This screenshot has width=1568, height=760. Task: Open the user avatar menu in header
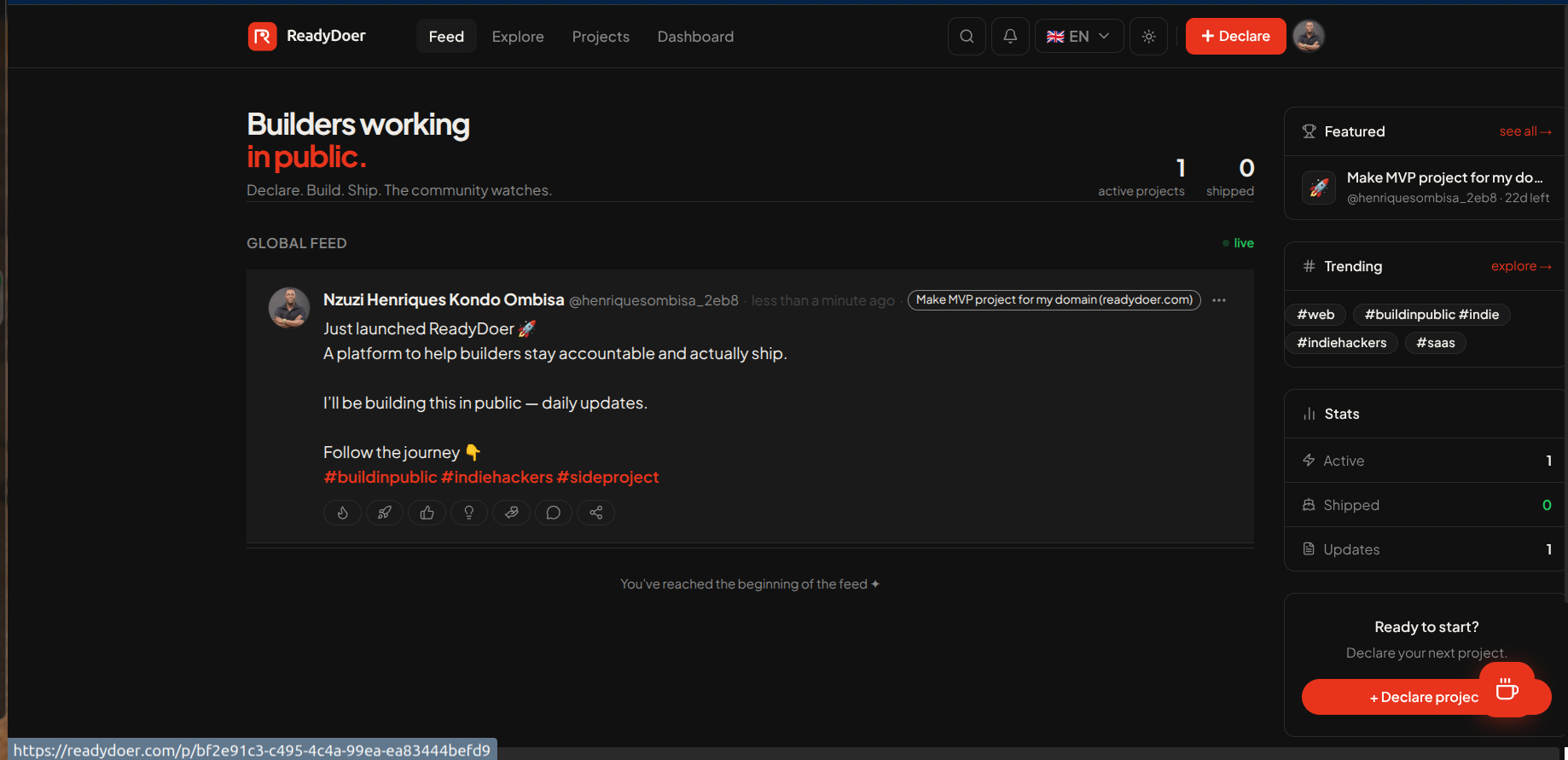1308,37
